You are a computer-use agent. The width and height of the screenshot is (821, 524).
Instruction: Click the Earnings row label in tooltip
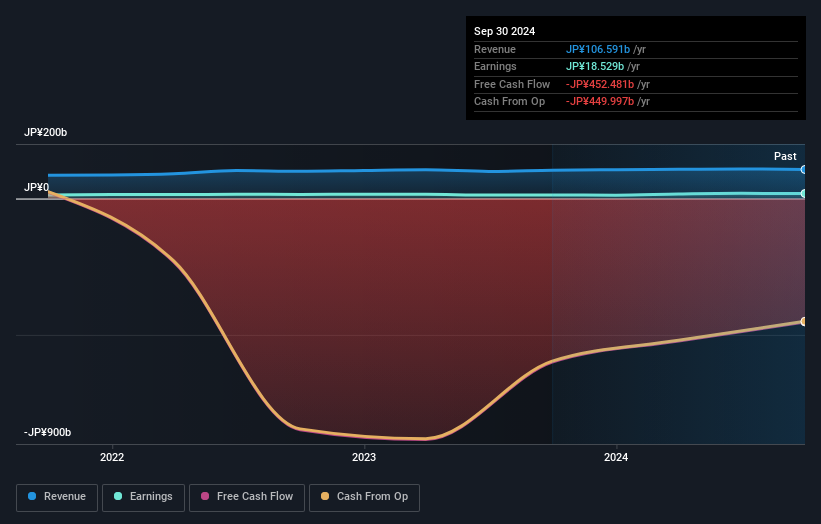point(495,66)
